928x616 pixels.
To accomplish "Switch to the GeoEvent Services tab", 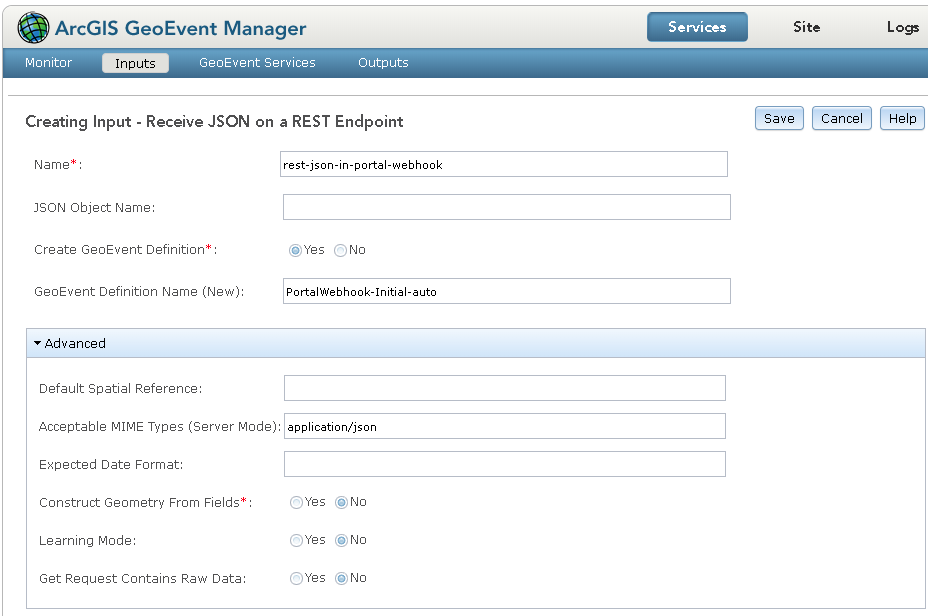I will (257, 63).
